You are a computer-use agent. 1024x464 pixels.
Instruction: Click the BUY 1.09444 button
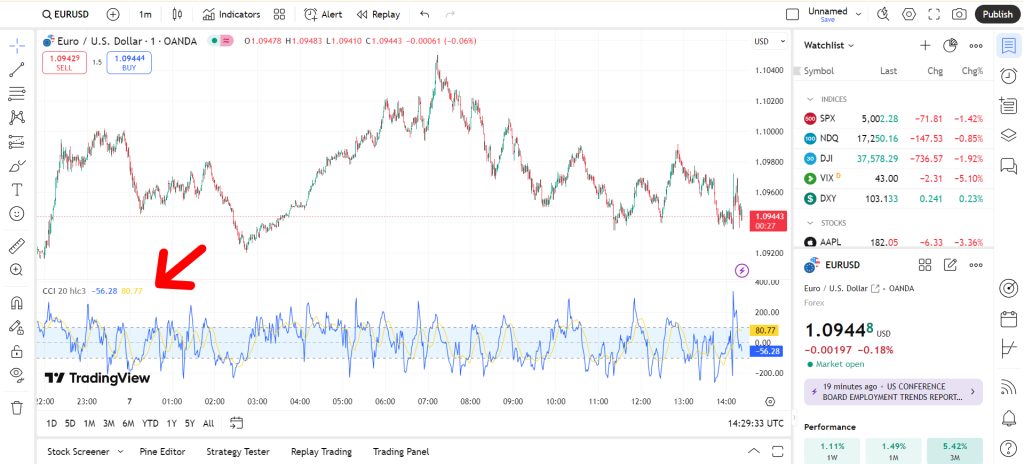point(129,63)
